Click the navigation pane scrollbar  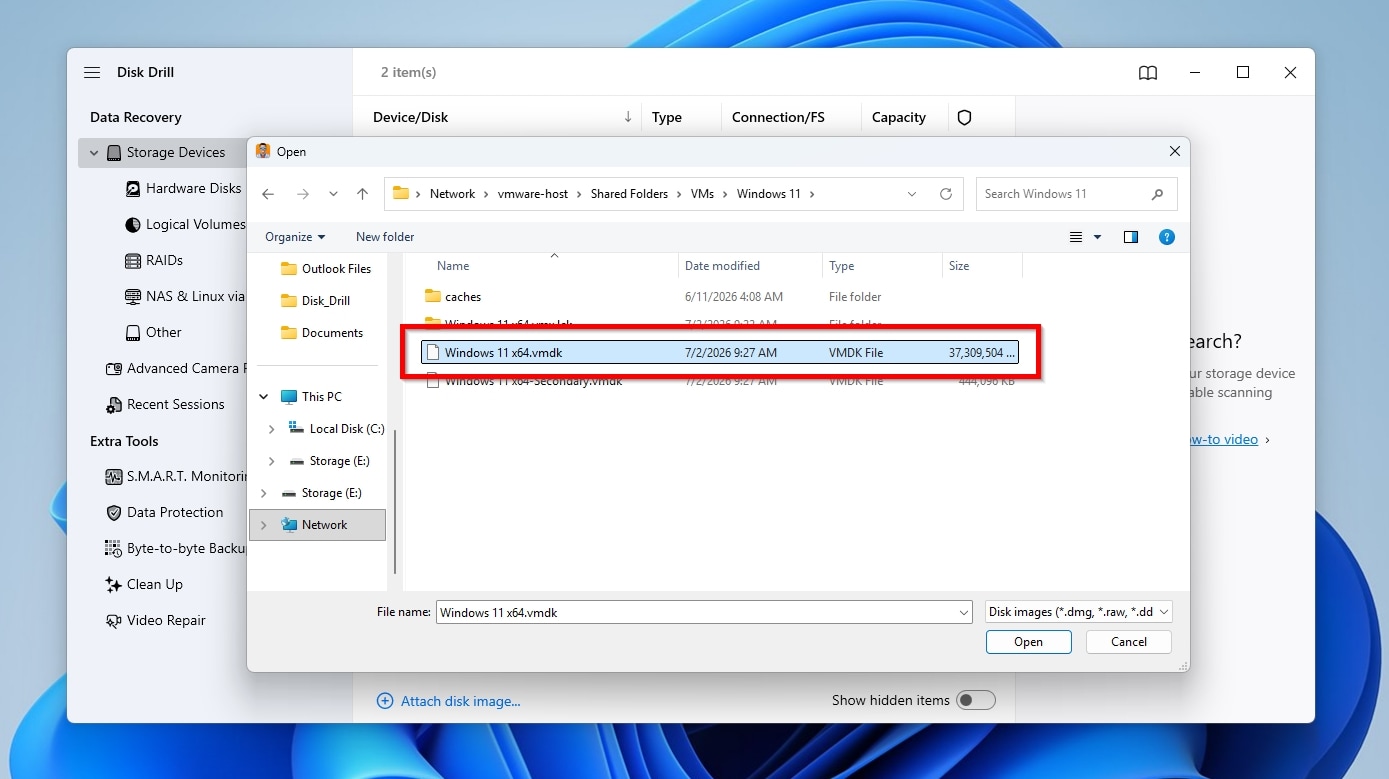coord(396,500)
